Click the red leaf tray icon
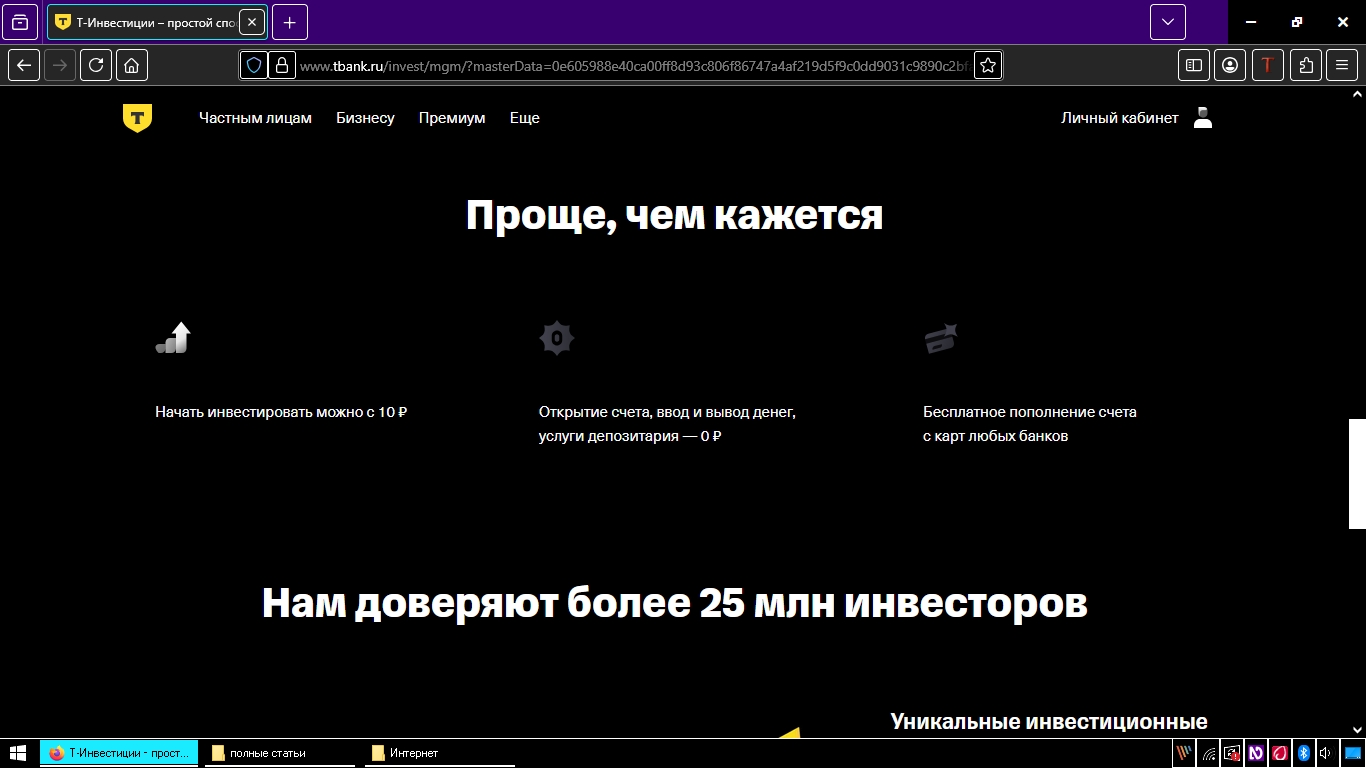The image size is (1366, 768). click(1279, 753)
